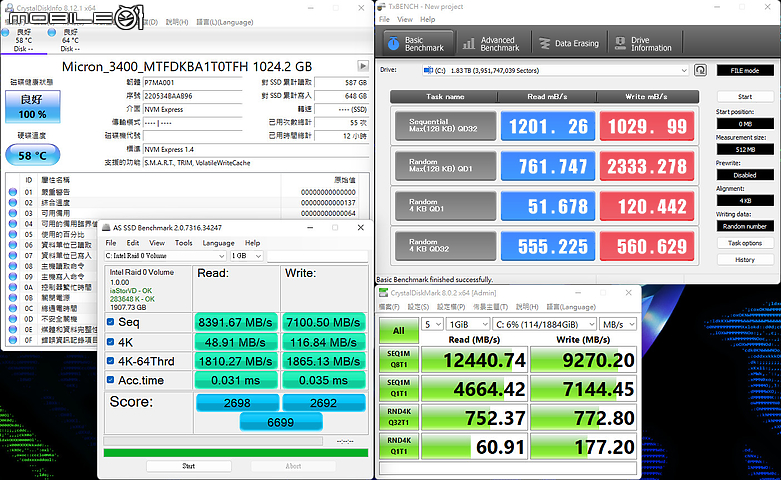Open CrystalDiskMark 佈景主題(T) menu
The image size is (781, 480).
tap(490, 307)
